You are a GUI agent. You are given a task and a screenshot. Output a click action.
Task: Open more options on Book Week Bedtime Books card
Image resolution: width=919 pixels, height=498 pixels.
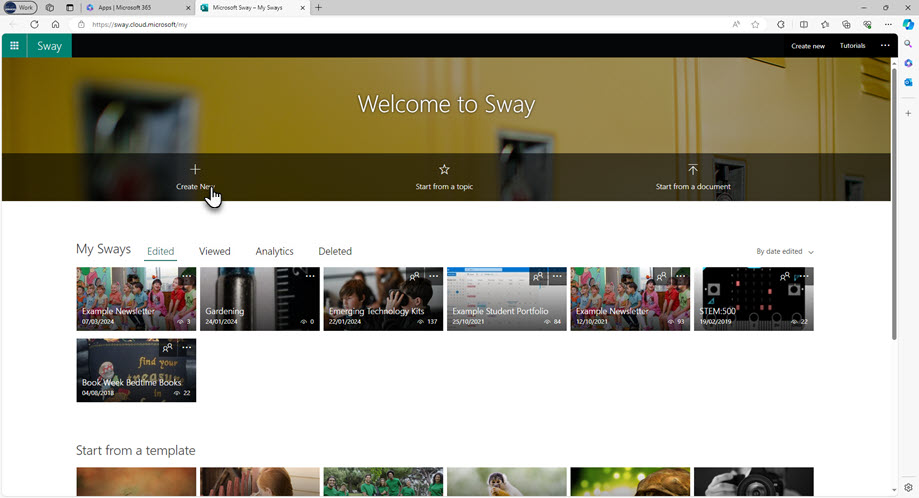[186, 347]
